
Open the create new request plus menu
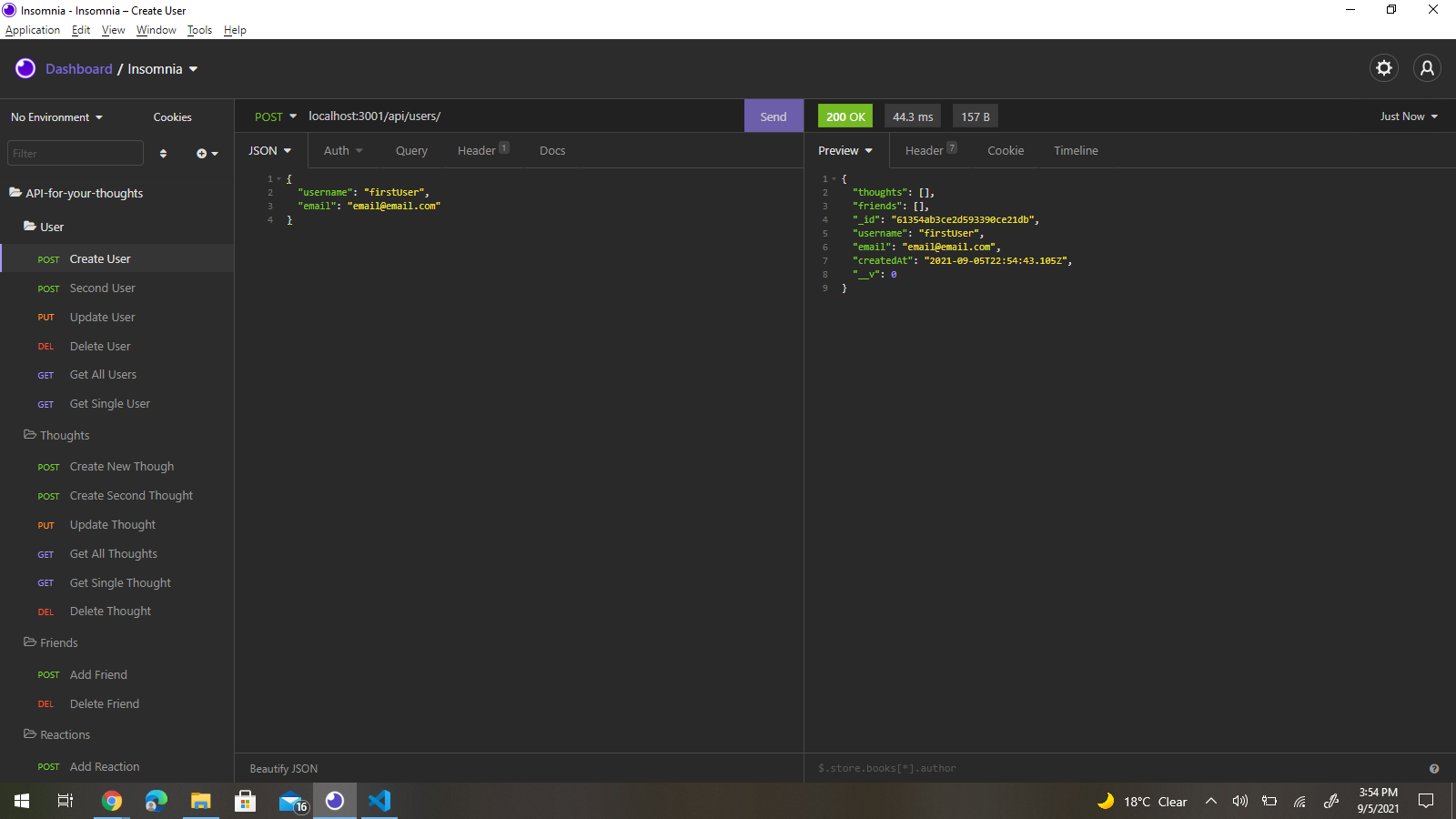pyautogui.click(x=207, y=153)
